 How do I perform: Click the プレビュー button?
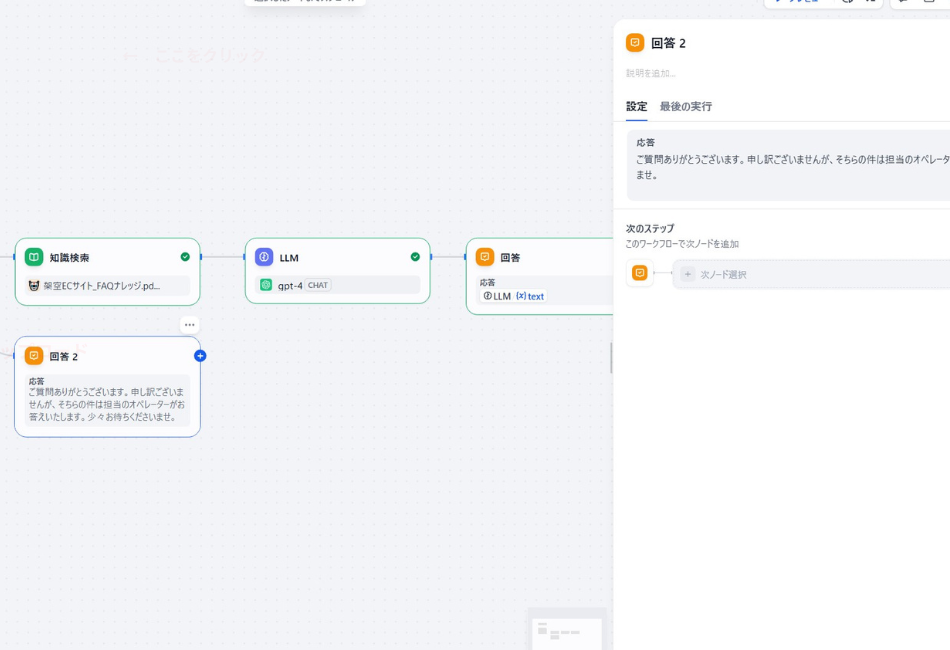pos(798,3)
